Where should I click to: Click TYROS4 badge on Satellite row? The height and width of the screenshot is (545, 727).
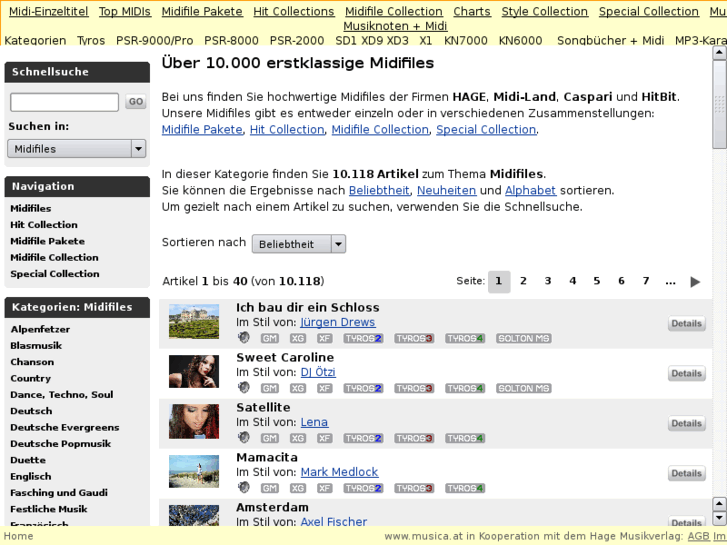(x=465, y=438)
